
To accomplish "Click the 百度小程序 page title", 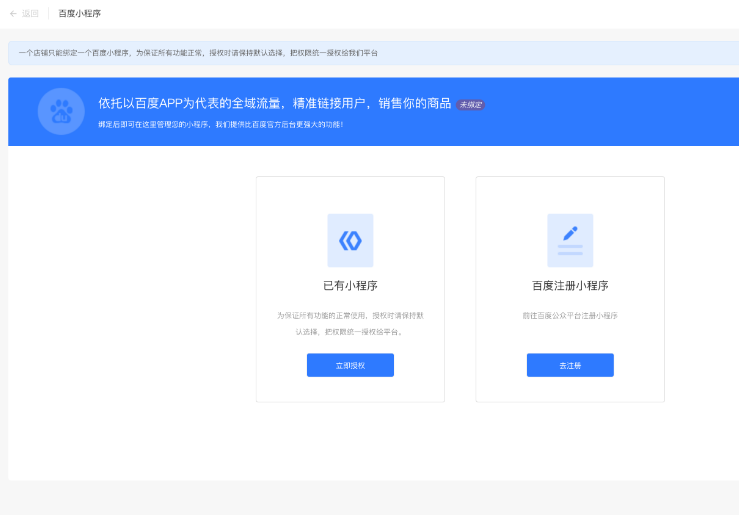I will pos(79,14).
